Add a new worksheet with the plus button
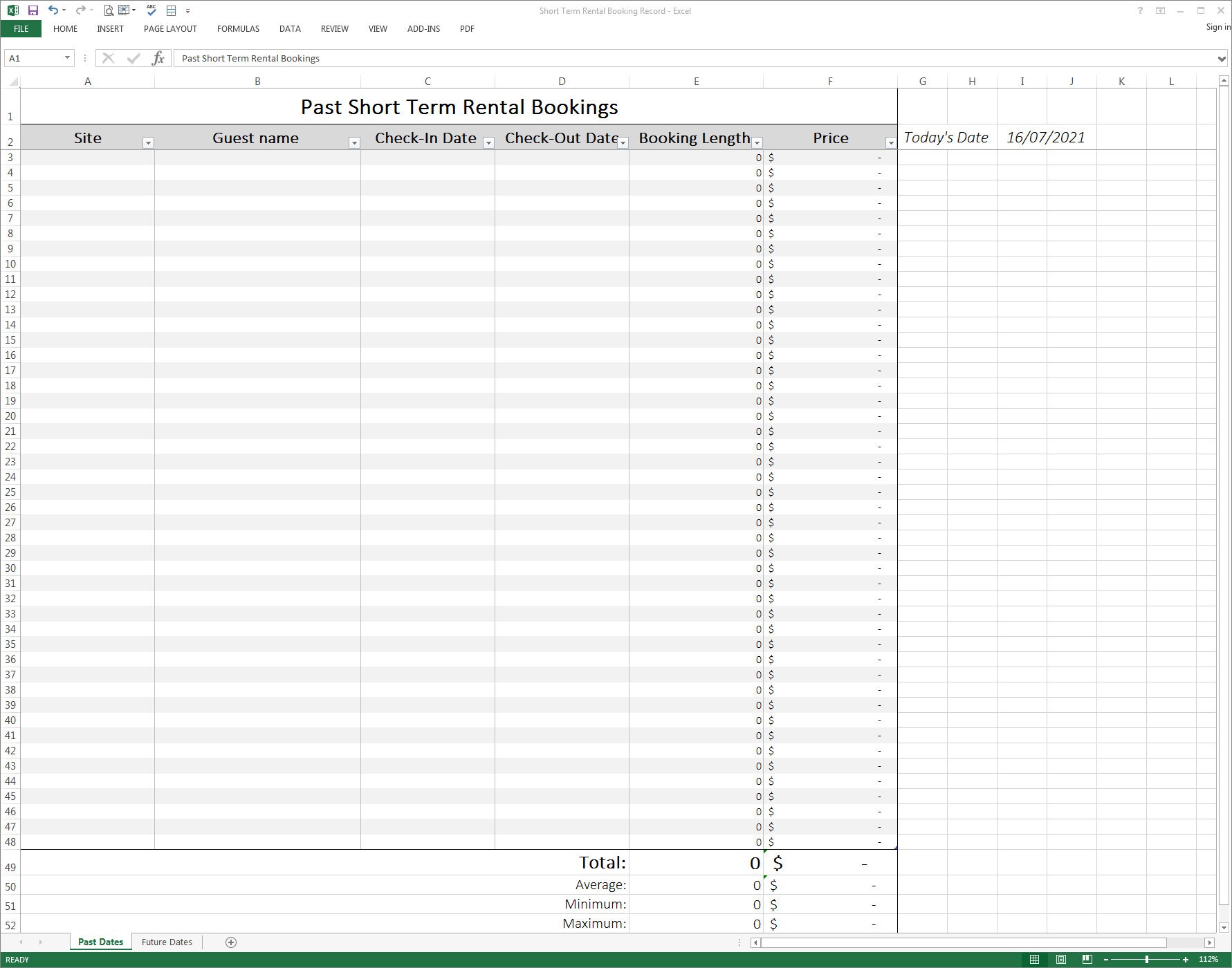The width and height of the screenshot is (1232, 968). point(232,942)
